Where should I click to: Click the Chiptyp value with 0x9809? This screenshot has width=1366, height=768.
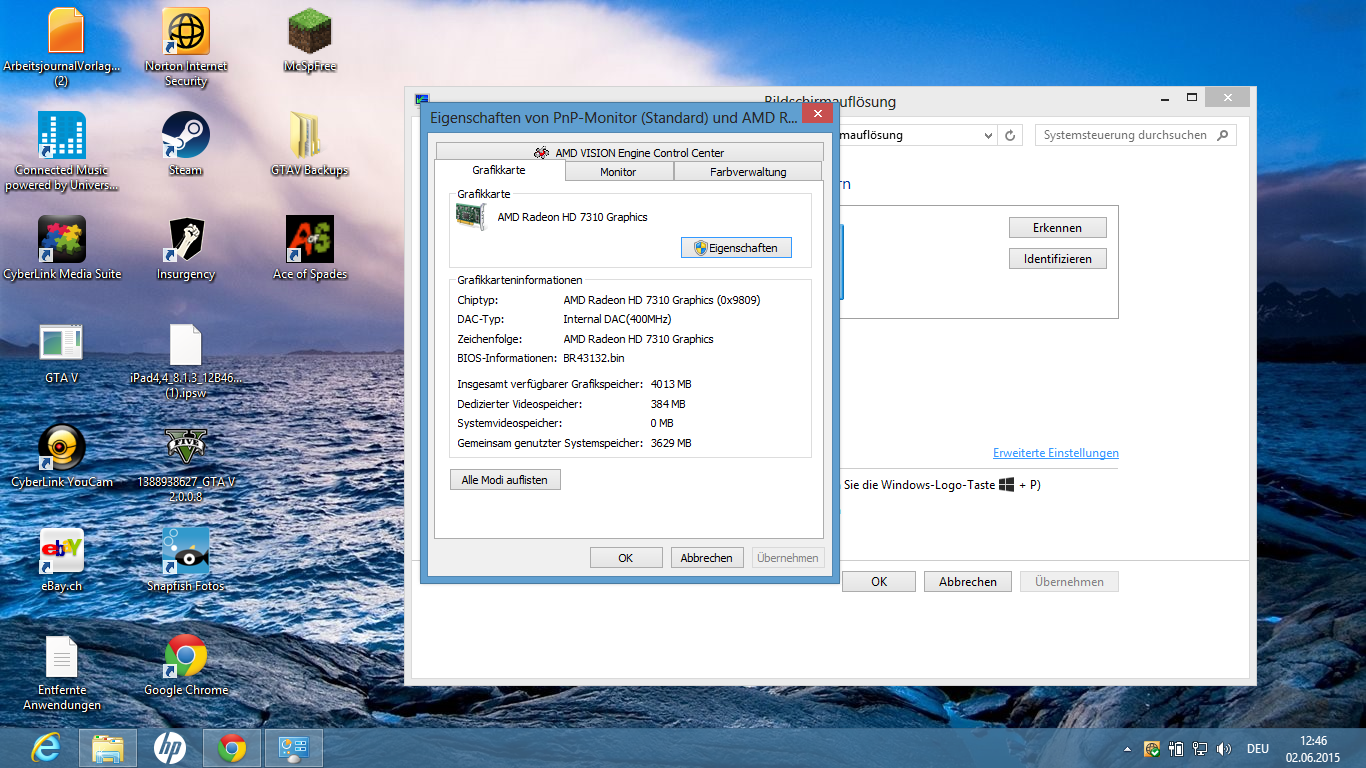pyautogui.click(x=662, y=300)
